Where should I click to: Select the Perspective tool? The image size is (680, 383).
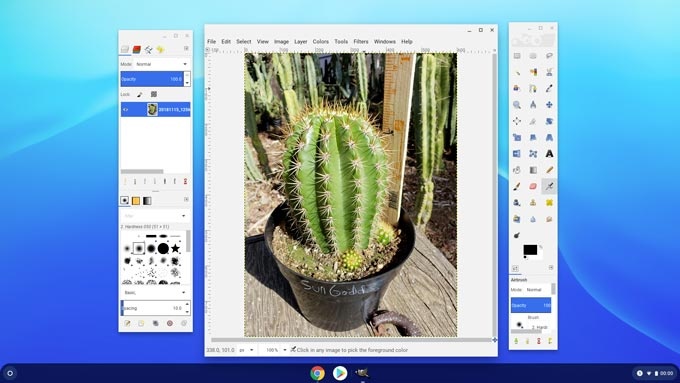coord(549,137)
